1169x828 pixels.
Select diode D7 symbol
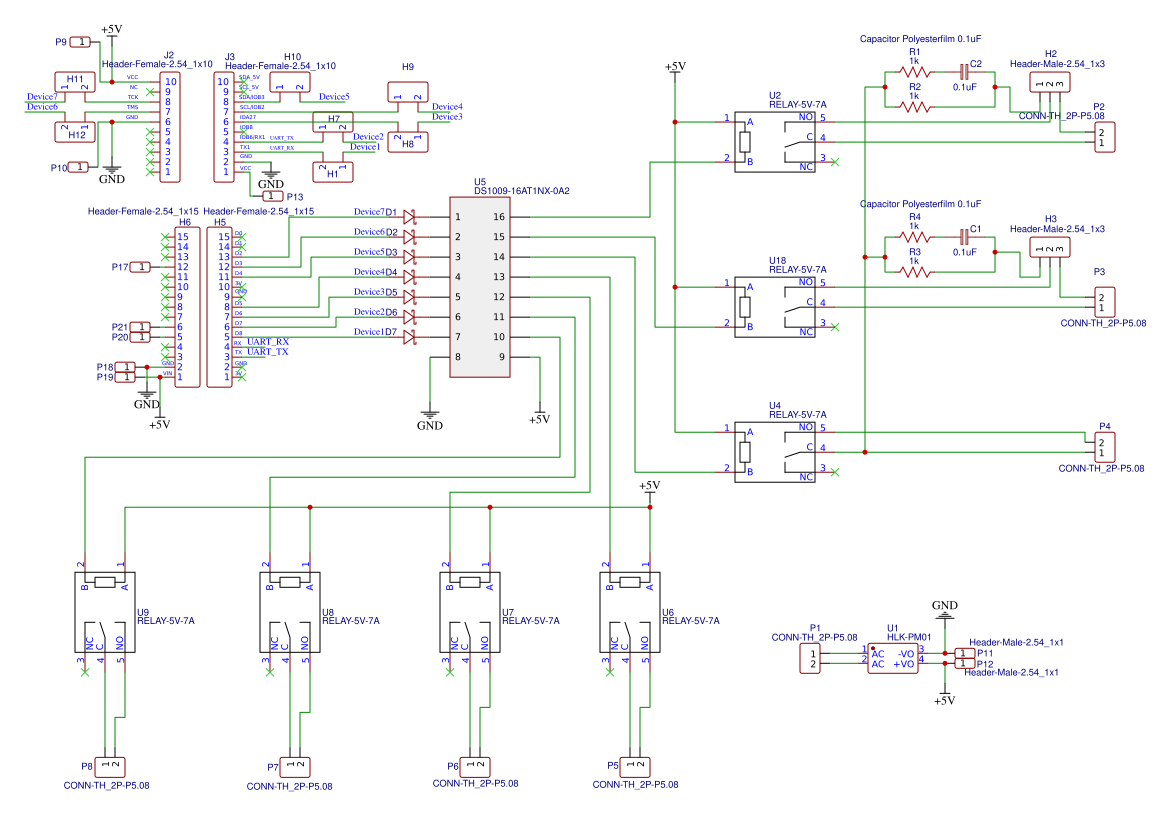[x=409, y=337]
